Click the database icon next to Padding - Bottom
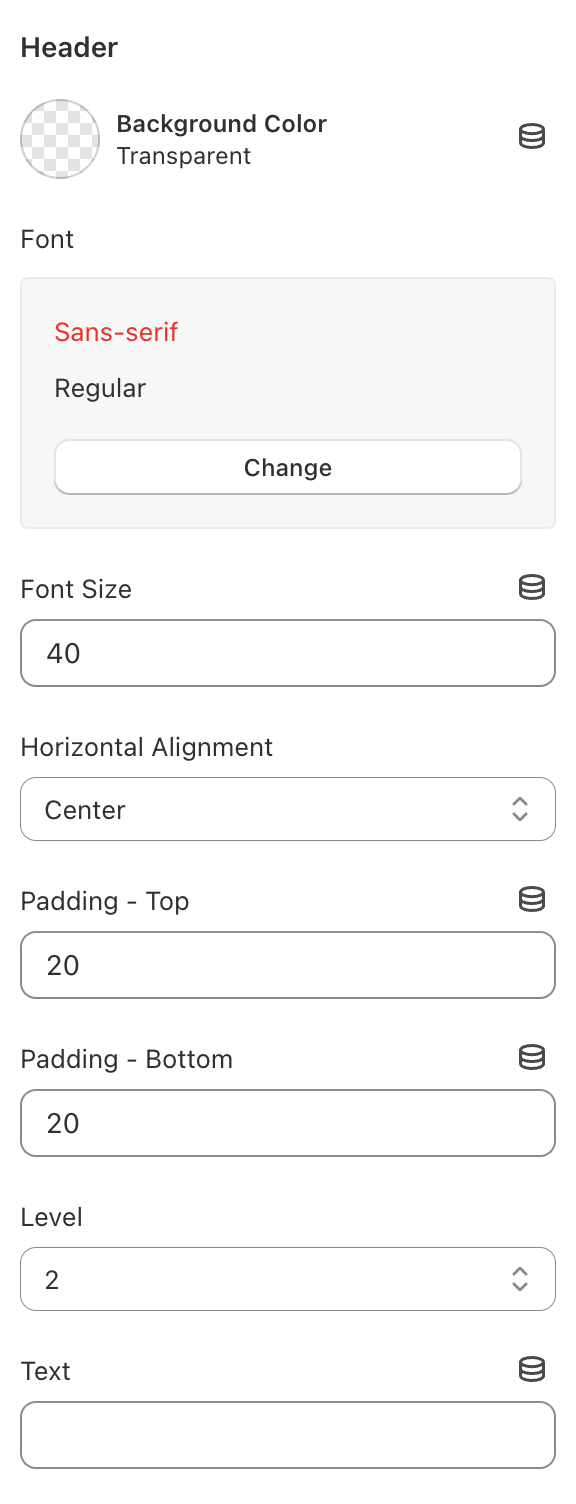 coord(532,1057)
